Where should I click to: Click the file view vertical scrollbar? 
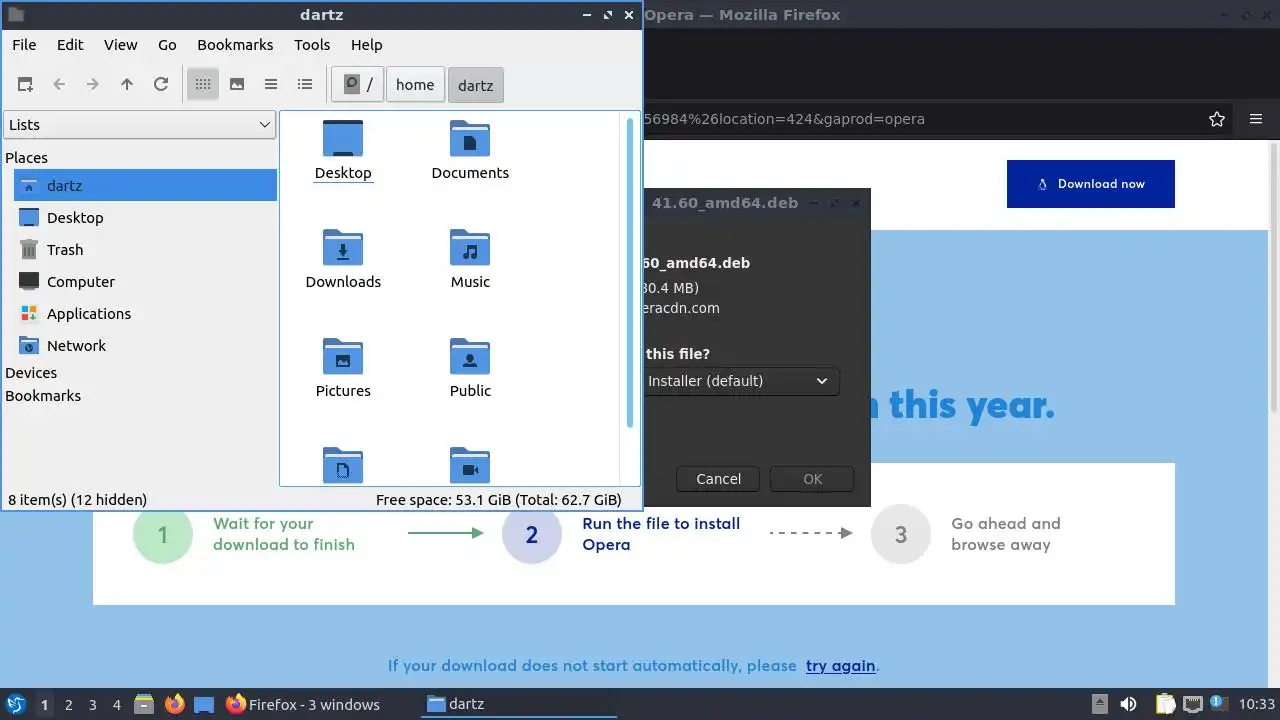630,273
